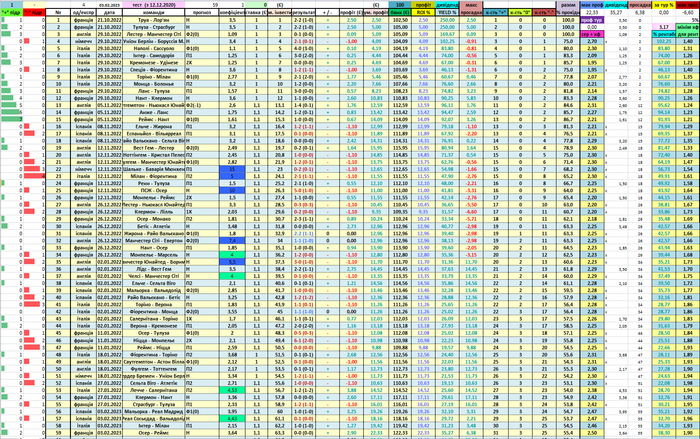Select the pink "3,17" cell

click(663, 27)
